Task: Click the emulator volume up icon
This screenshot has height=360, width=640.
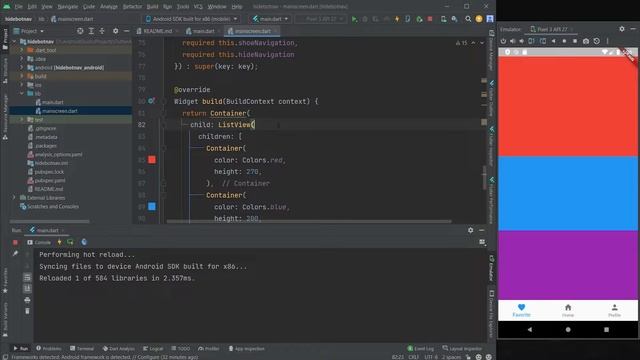Action: 513,41
